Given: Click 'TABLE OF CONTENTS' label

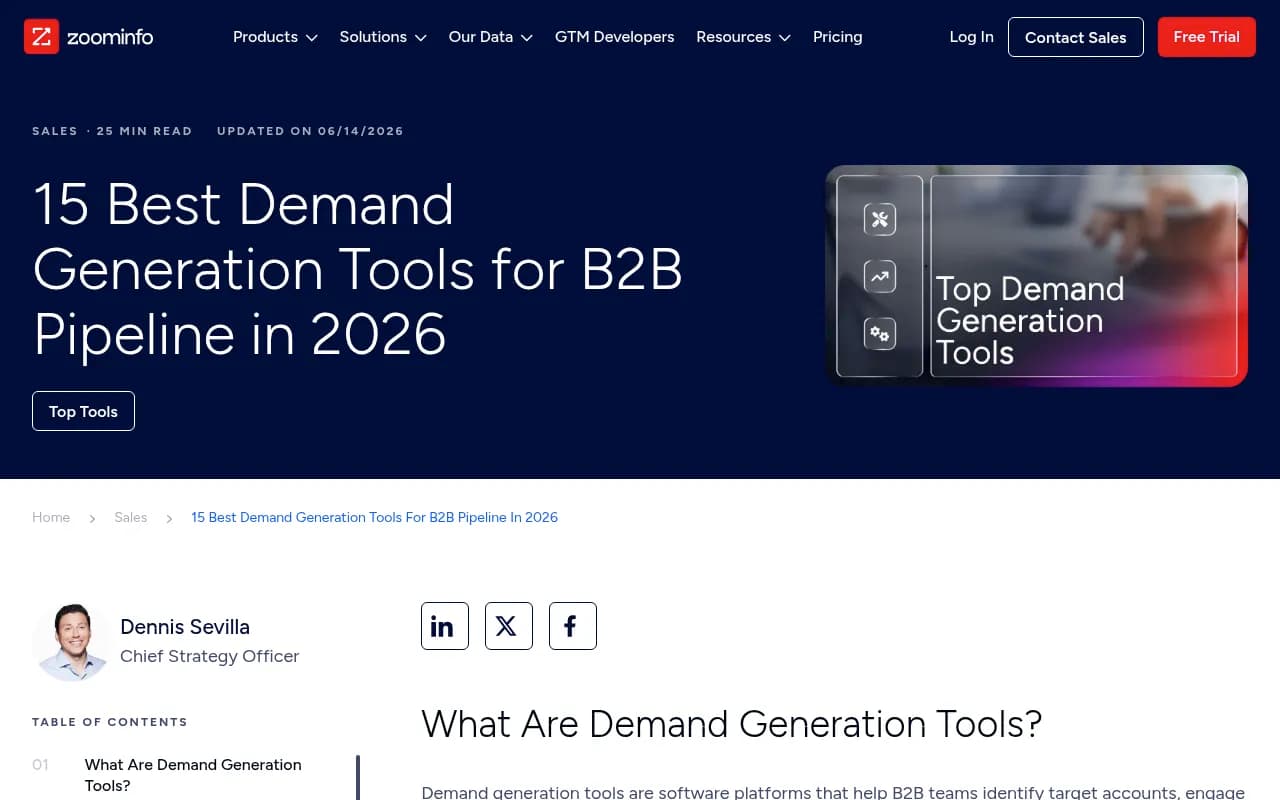Looking at the screenshot, I should point(110,722).
